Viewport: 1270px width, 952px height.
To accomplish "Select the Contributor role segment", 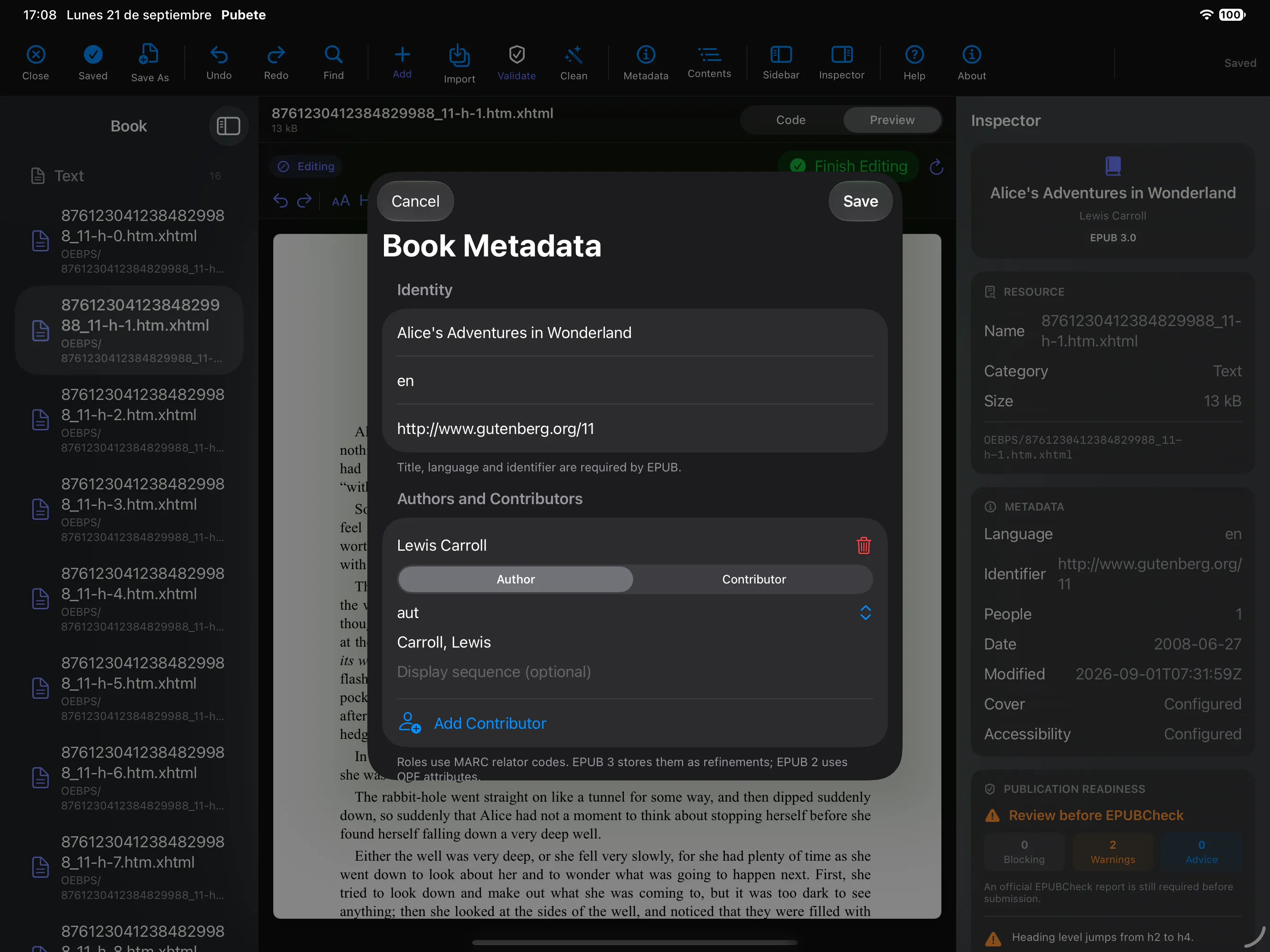I will (x=753, y=579).
